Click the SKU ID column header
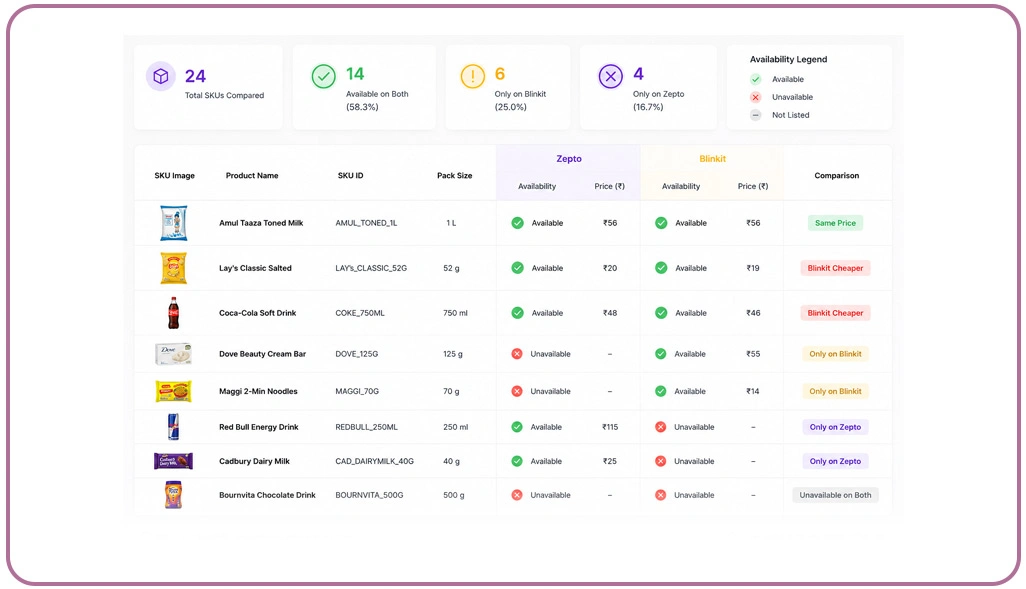Screen dimensions: 1026x589 pos(351,175)
